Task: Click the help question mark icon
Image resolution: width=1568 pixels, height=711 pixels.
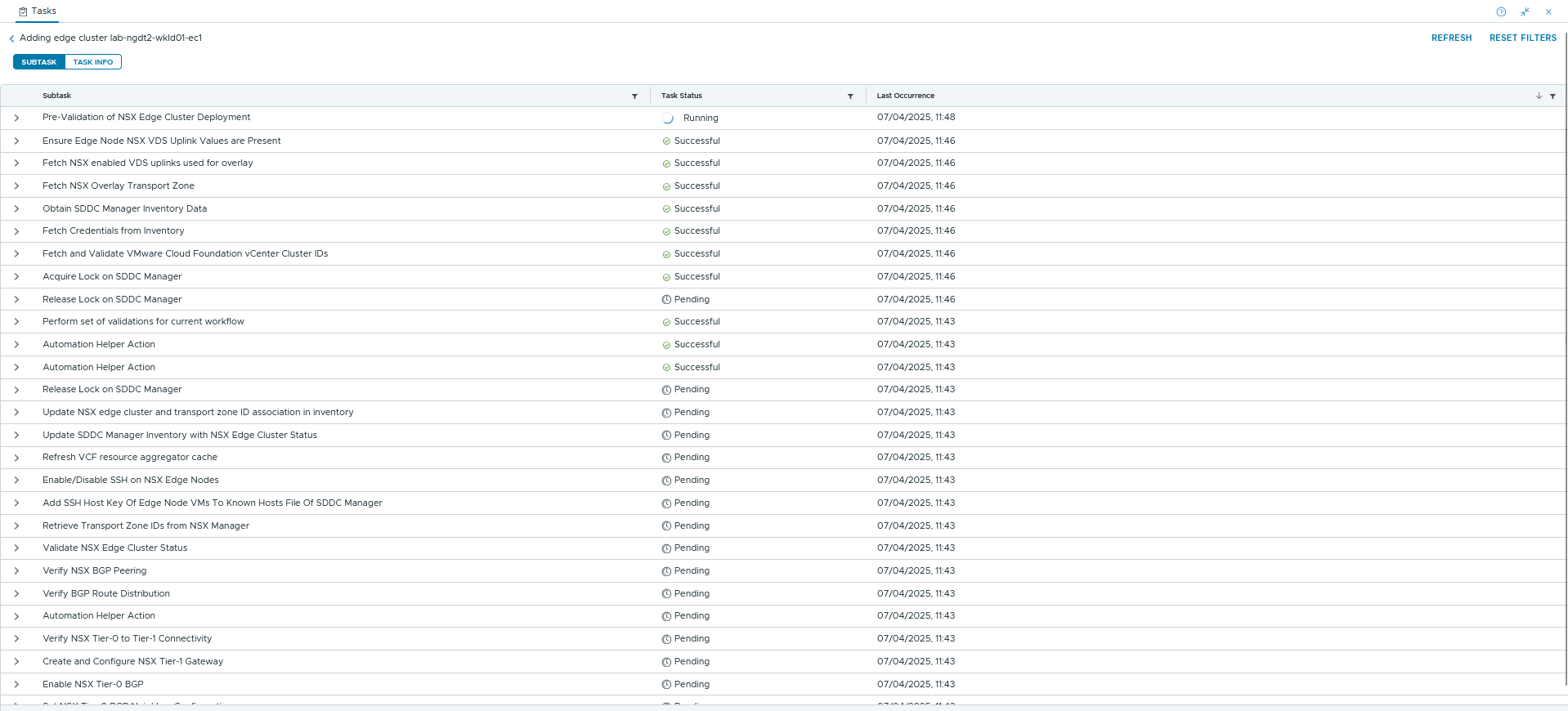Action: tap(1501, 11)
